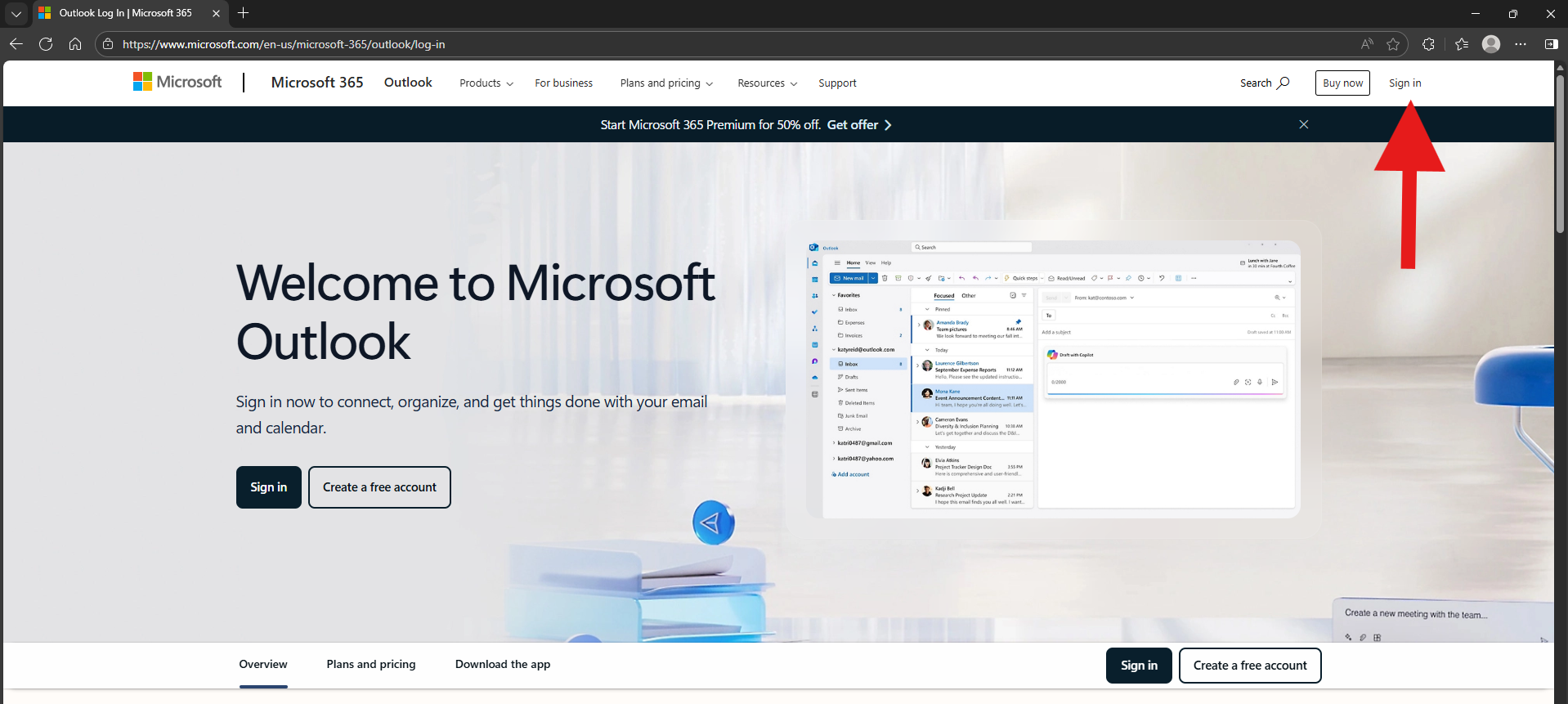Screen dimensions: 1568x704
Task: Open browser extensions puzzle icon
Action: coord(1428,44)
